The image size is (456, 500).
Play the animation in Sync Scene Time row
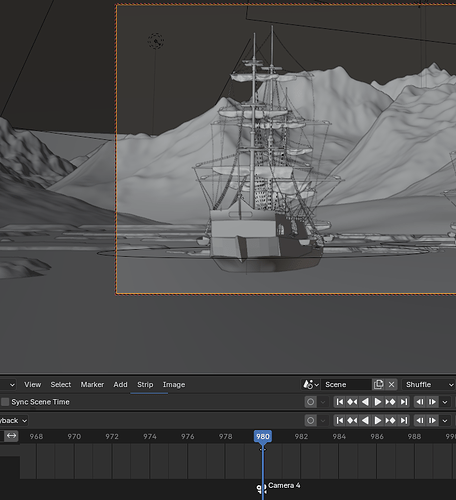[x=378, y=402]
